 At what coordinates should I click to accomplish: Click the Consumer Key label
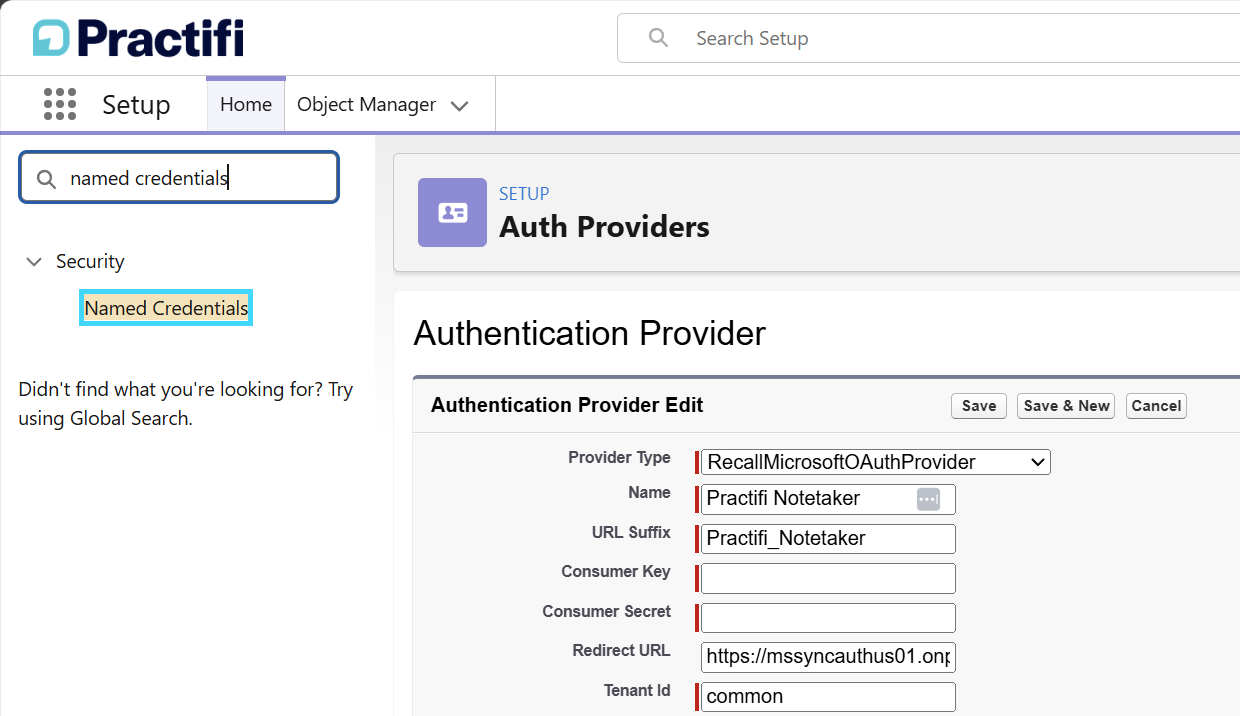click(x=616, y=572)
